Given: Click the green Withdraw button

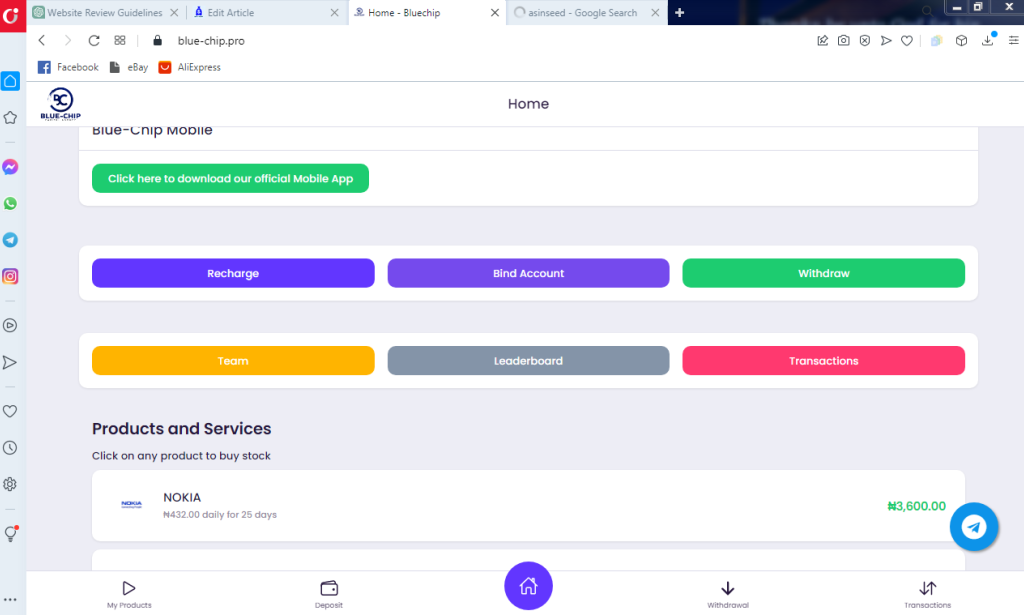Looking at the screenshot, I should [823, 273].
